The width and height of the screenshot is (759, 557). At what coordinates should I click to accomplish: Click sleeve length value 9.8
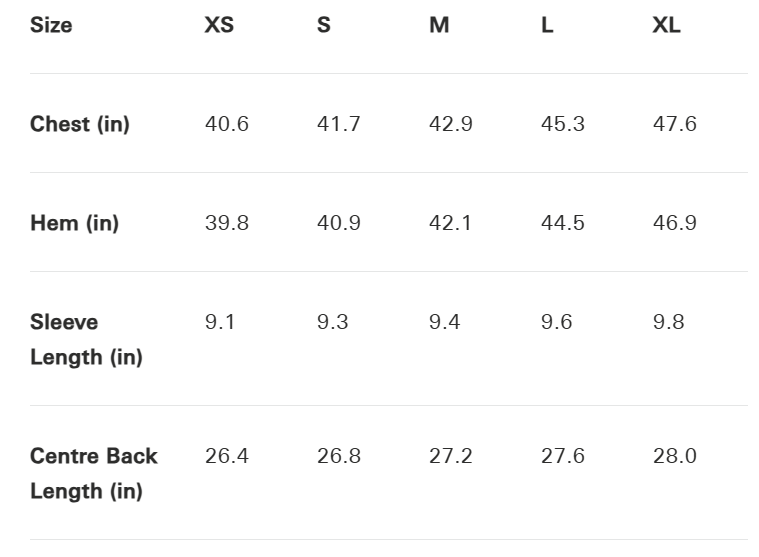coord(669,322)
